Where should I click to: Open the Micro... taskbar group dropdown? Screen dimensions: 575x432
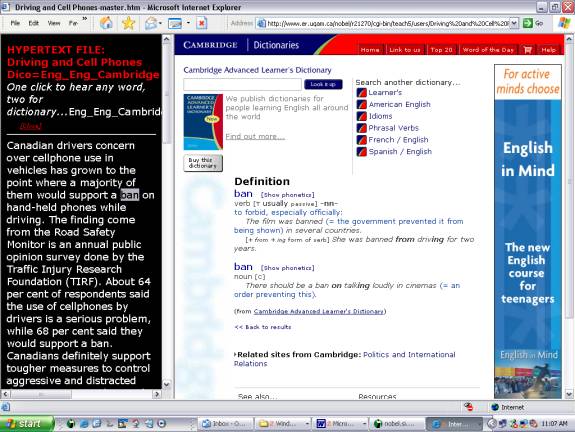(x=364, y=424)
